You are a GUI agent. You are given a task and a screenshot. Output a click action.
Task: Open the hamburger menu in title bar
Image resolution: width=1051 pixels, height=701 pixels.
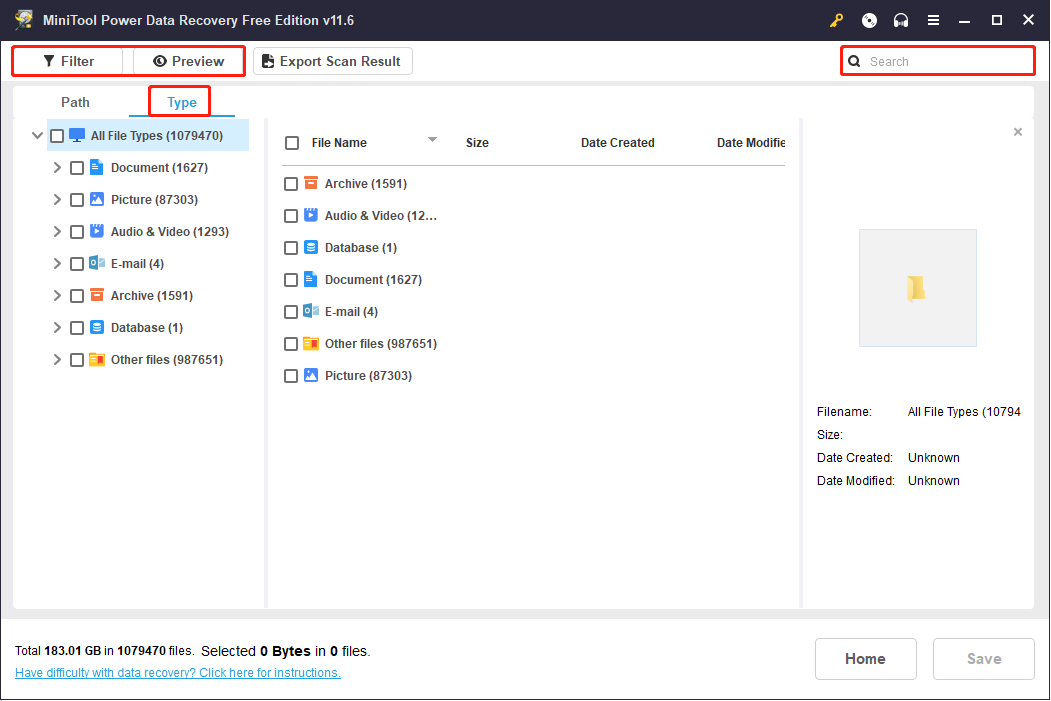click(933, 20)
